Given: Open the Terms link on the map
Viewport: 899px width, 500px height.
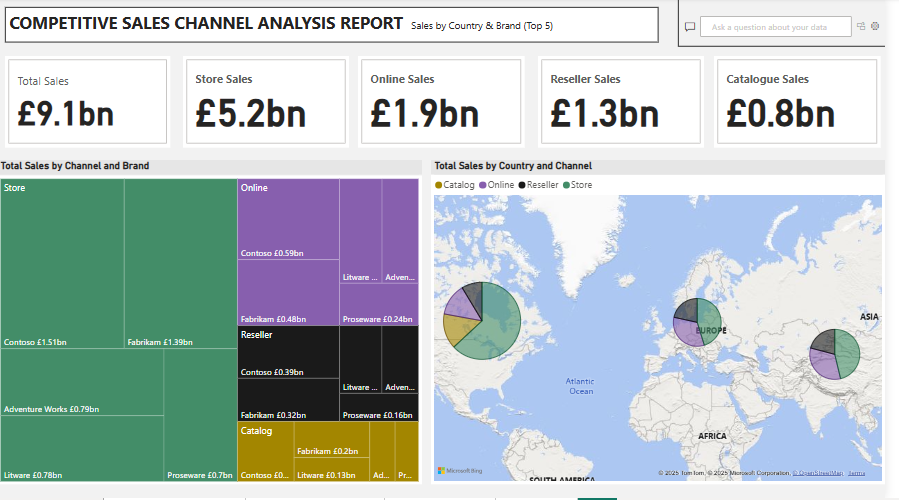Looking at the screenshot, I should pyautogui.click(x=857, y=473).
